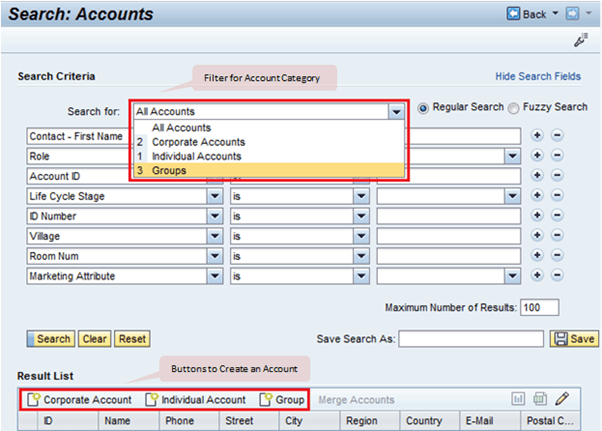
Task: Create a new Individual Account
Action: 196,400
